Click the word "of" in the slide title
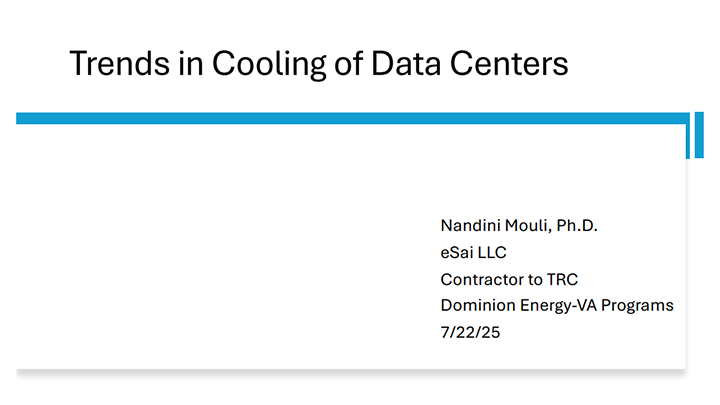Screen dimensions: 720x405 click(349, 63)
